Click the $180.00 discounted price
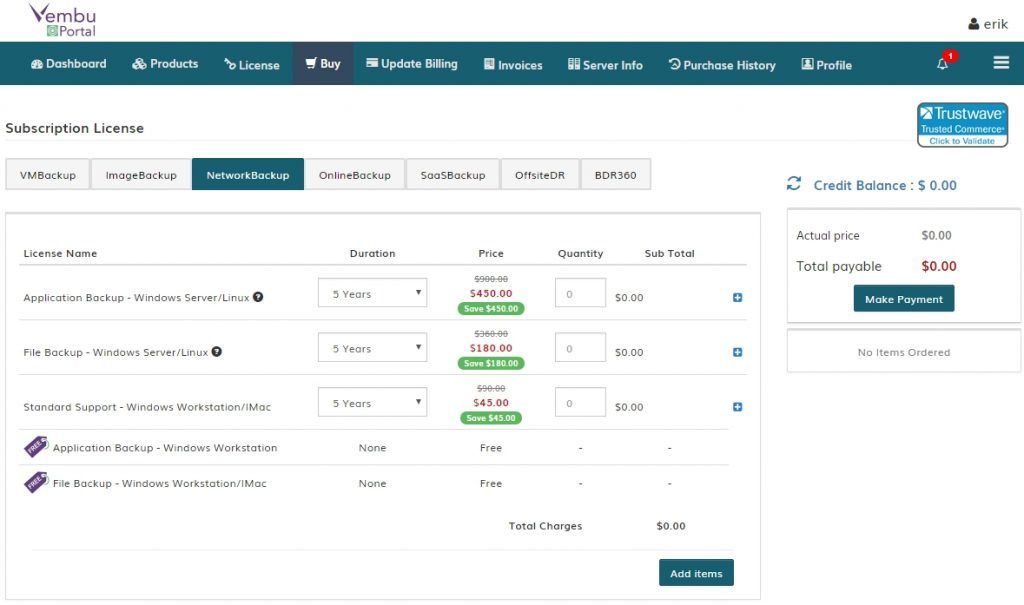 coord(491,348)
